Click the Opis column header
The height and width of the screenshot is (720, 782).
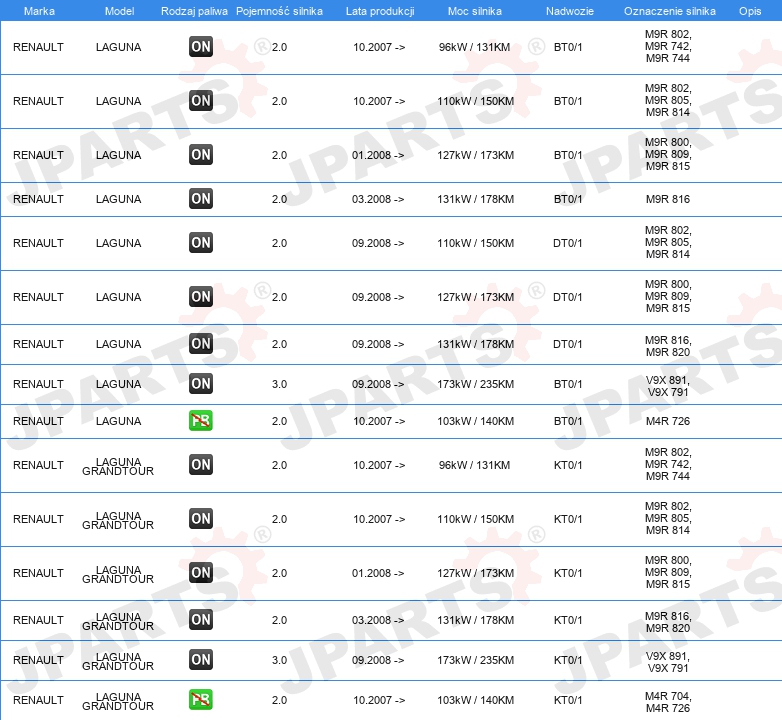point(750,11)
